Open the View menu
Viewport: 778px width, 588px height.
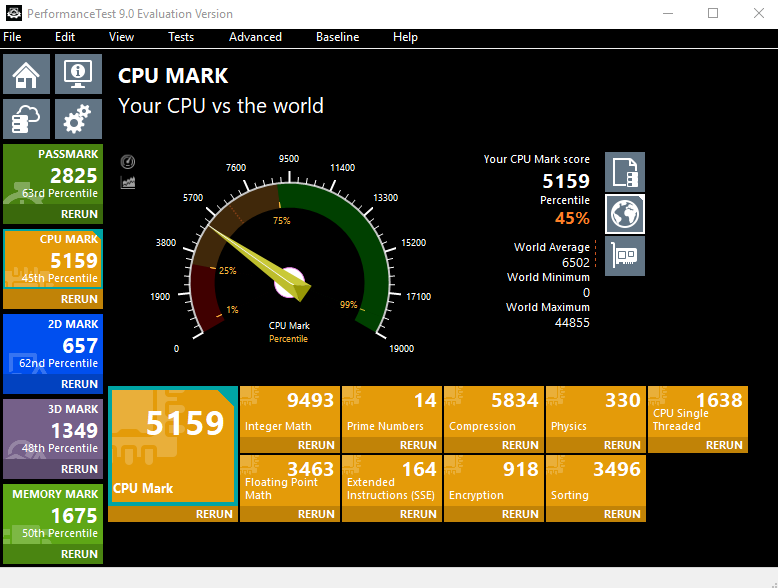(x=121, y=37)
